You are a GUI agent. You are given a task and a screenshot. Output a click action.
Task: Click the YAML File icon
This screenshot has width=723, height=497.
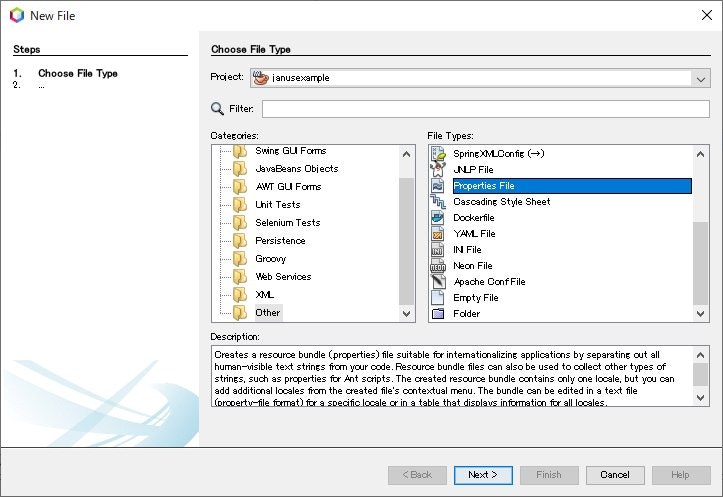point(438,234)
